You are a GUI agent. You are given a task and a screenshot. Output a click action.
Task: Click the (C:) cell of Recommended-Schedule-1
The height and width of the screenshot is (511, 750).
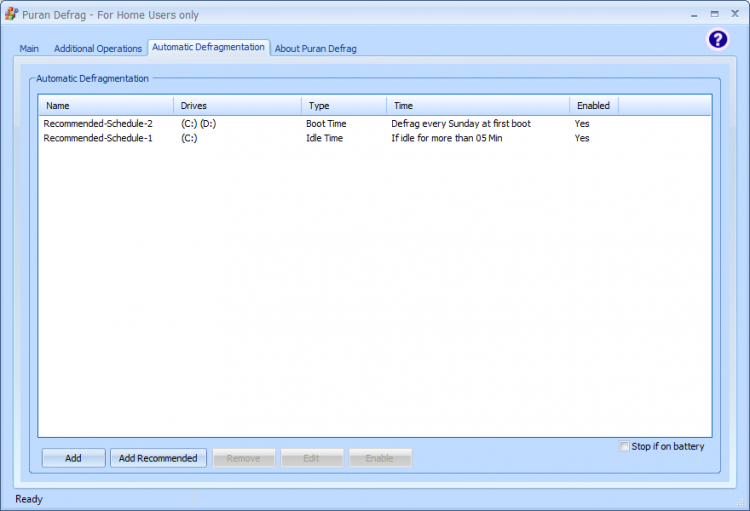[189, 138]
